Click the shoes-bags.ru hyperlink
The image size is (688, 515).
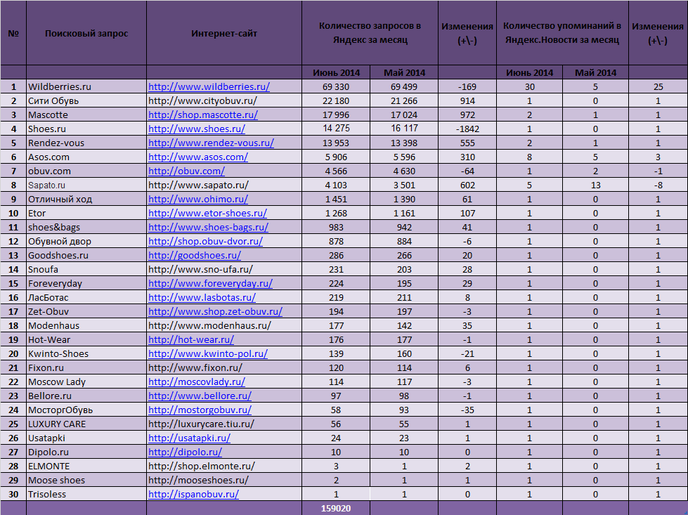click(208, 227)
